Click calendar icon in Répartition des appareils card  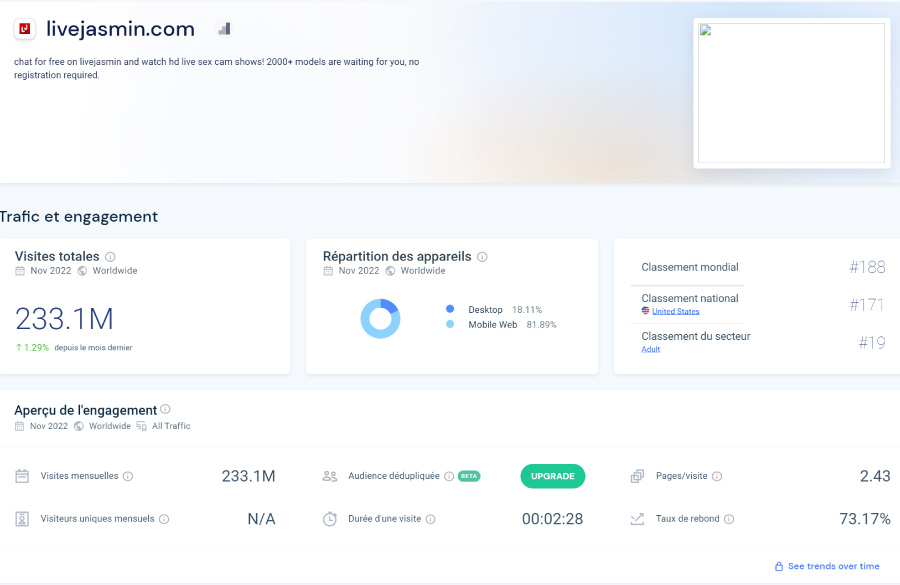click(x=328, y=271)
